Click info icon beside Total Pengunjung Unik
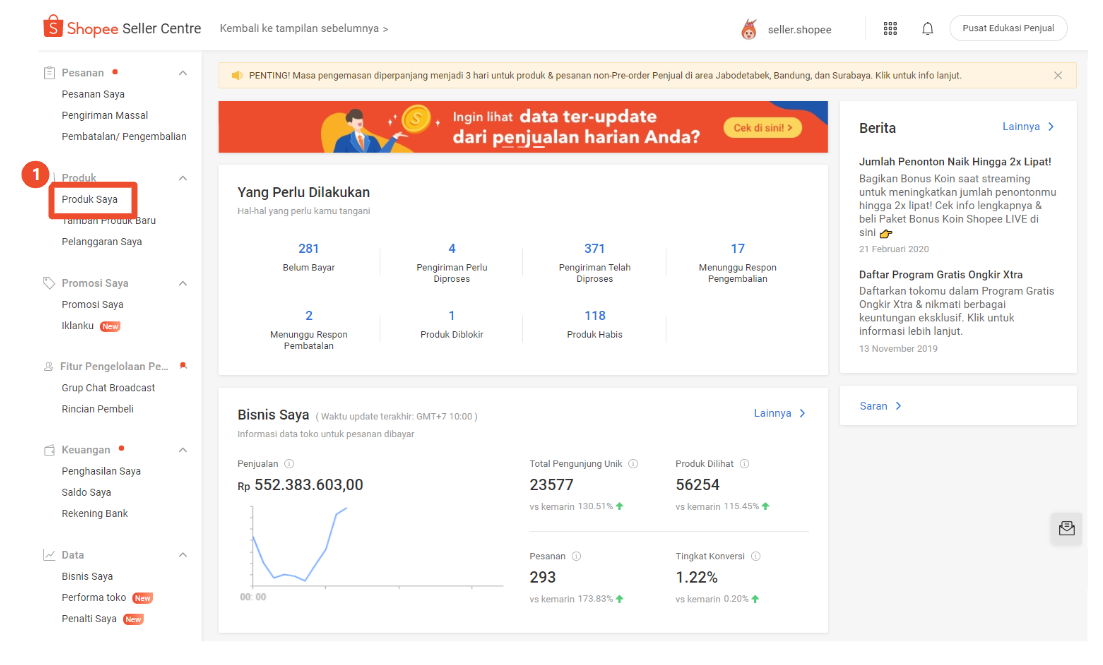Viewport: 1103px width, 665px height. coord(633,464)
